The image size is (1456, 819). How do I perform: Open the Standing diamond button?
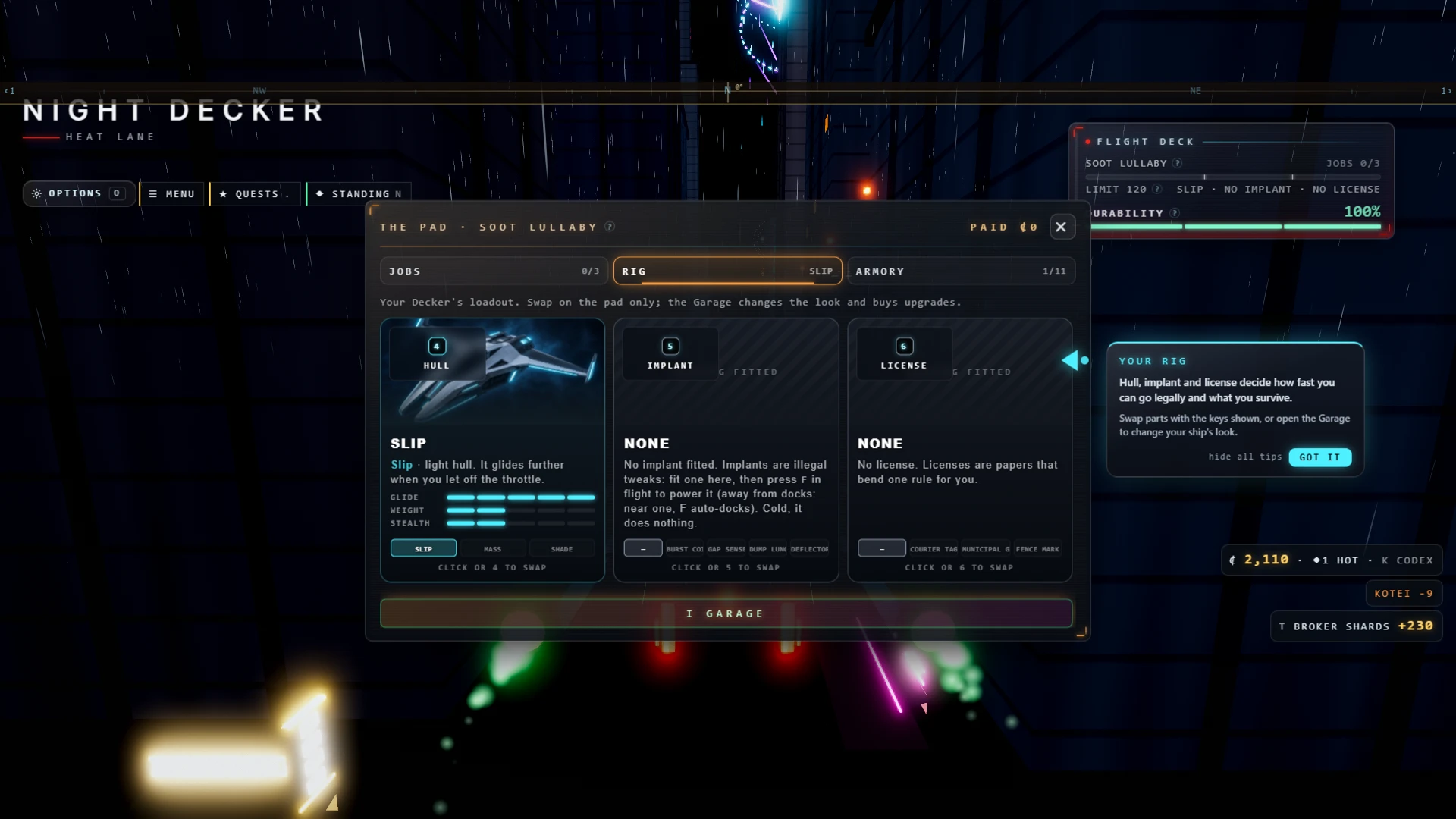tap(359, 194)
